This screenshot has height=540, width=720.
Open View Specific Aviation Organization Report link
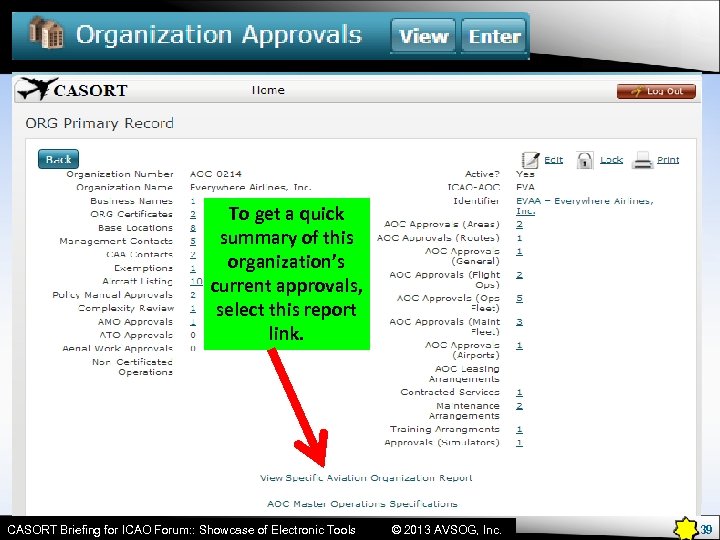366,478
